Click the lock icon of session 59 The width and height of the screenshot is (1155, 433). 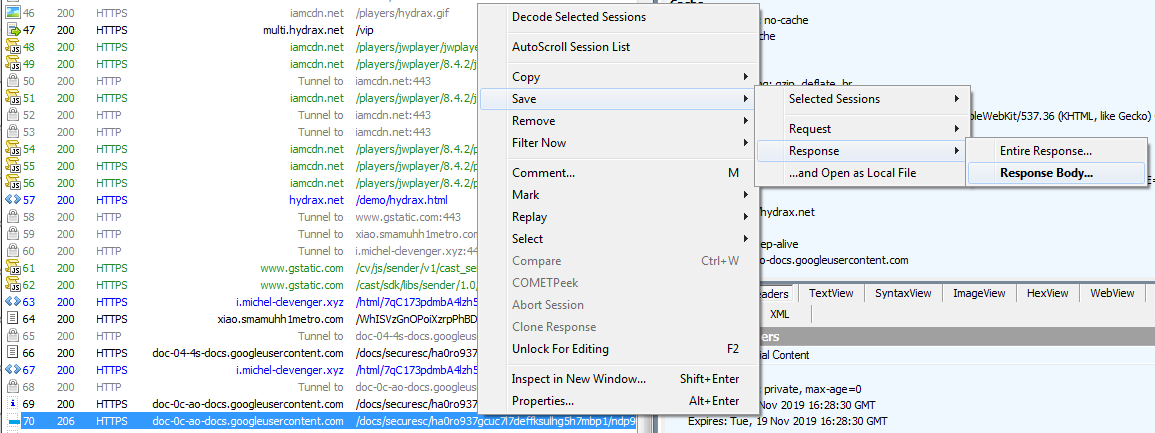pyautogui.click(x=13, y=234)
